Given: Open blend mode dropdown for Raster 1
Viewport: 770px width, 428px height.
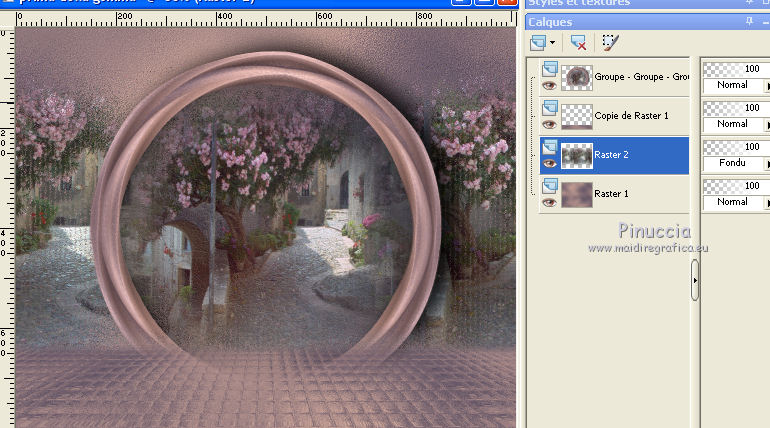Looking at the screenshot, I should click(736, 202).
